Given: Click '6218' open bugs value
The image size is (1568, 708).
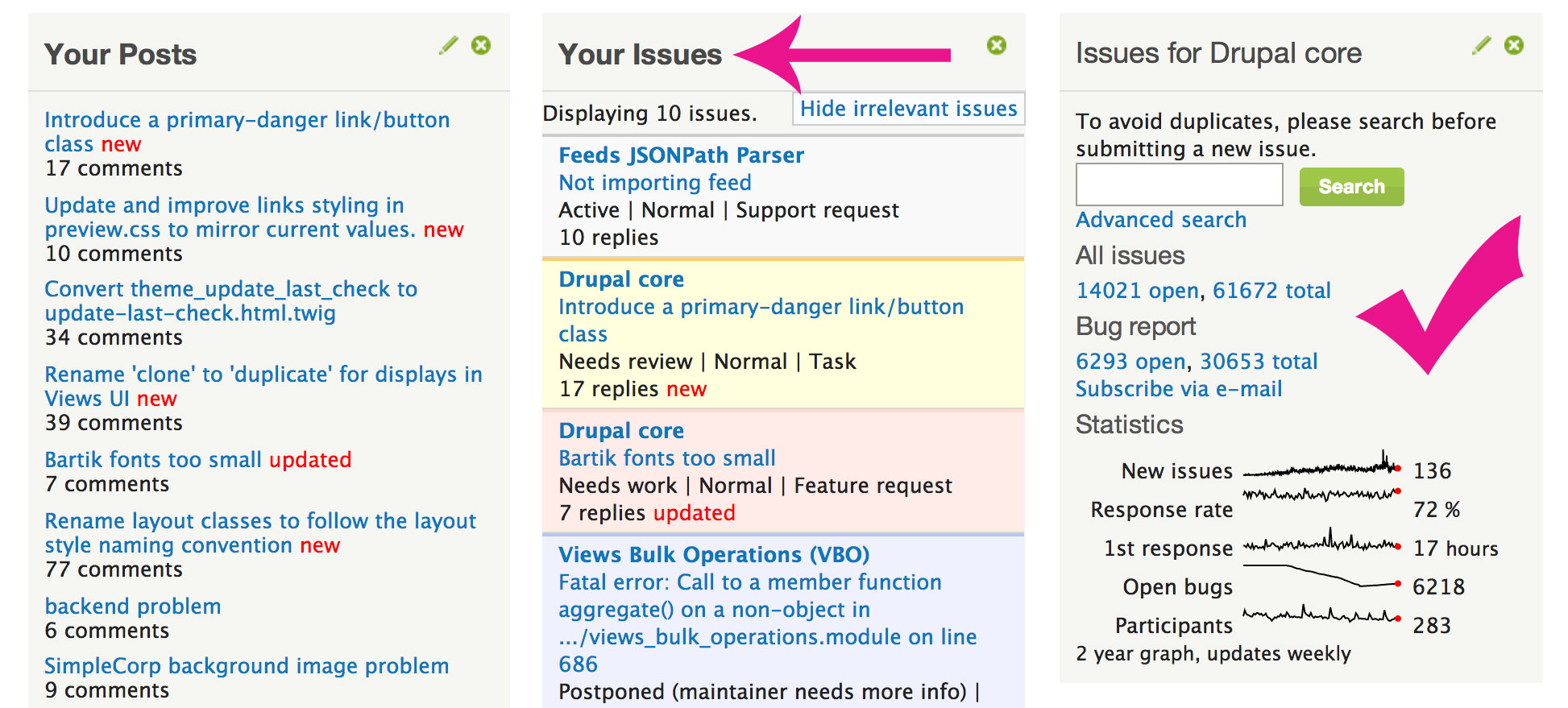Looking at the screenshot, I should click(x=1438, y=587).
